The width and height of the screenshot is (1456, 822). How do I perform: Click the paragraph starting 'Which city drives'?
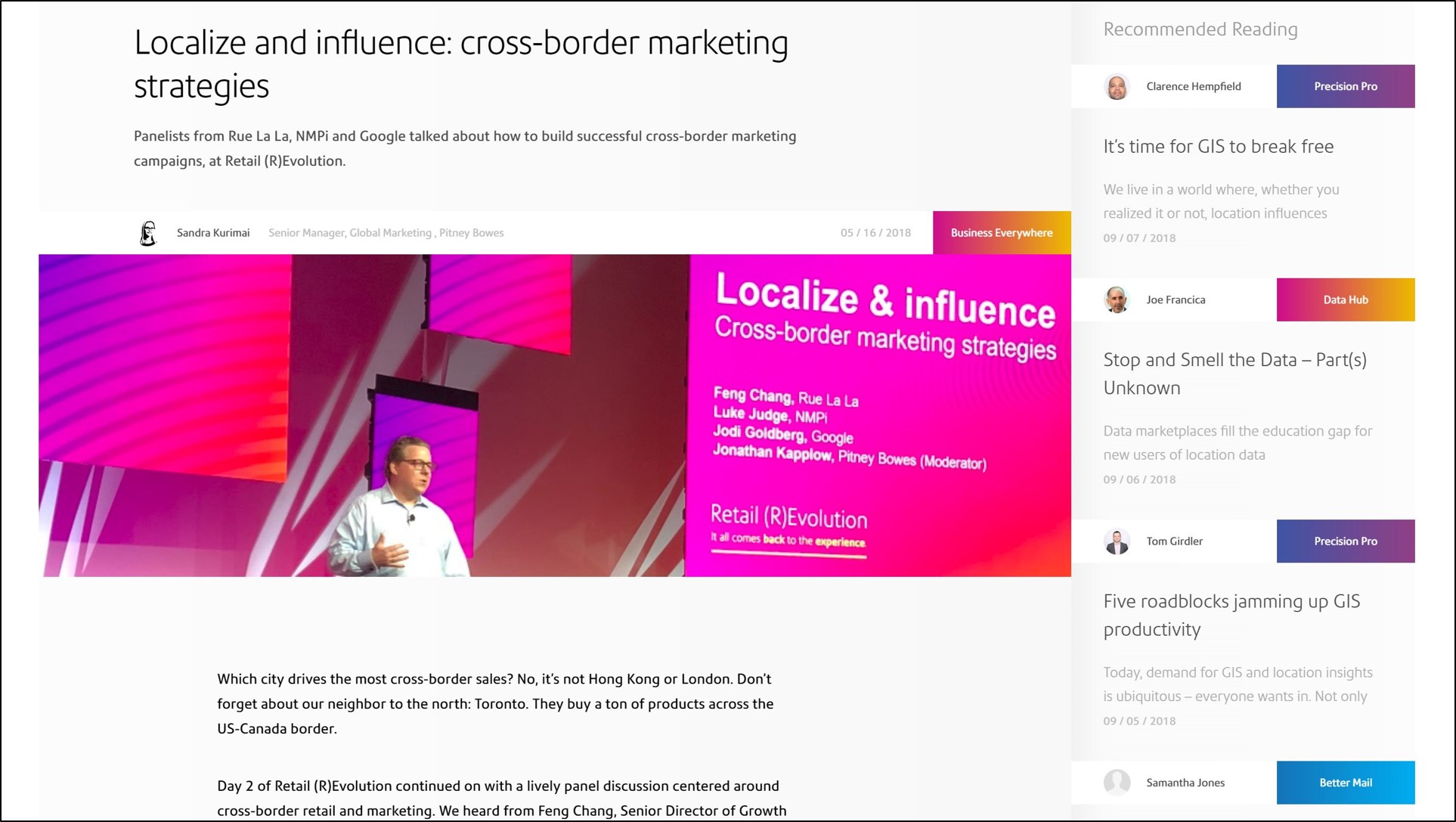pos(495,703)
